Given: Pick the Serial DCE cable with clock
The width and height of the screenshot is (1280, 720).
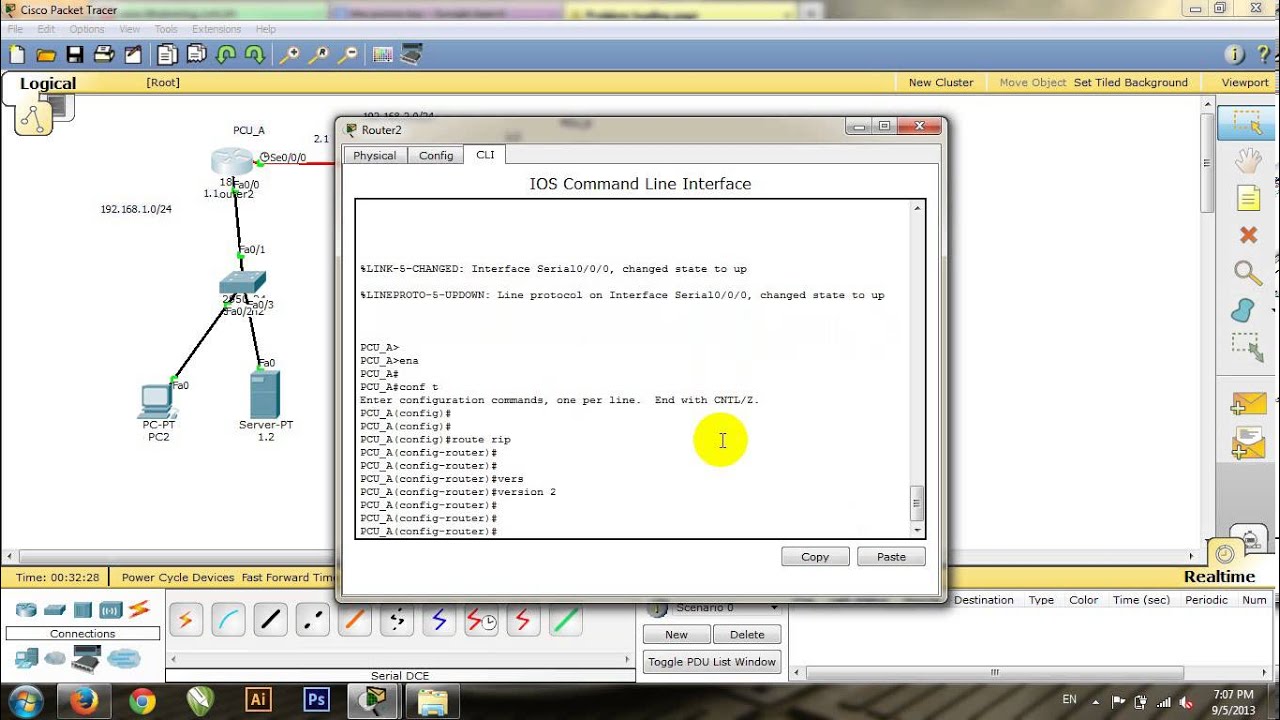Looking at the screenshot, I should coord(482,620).
